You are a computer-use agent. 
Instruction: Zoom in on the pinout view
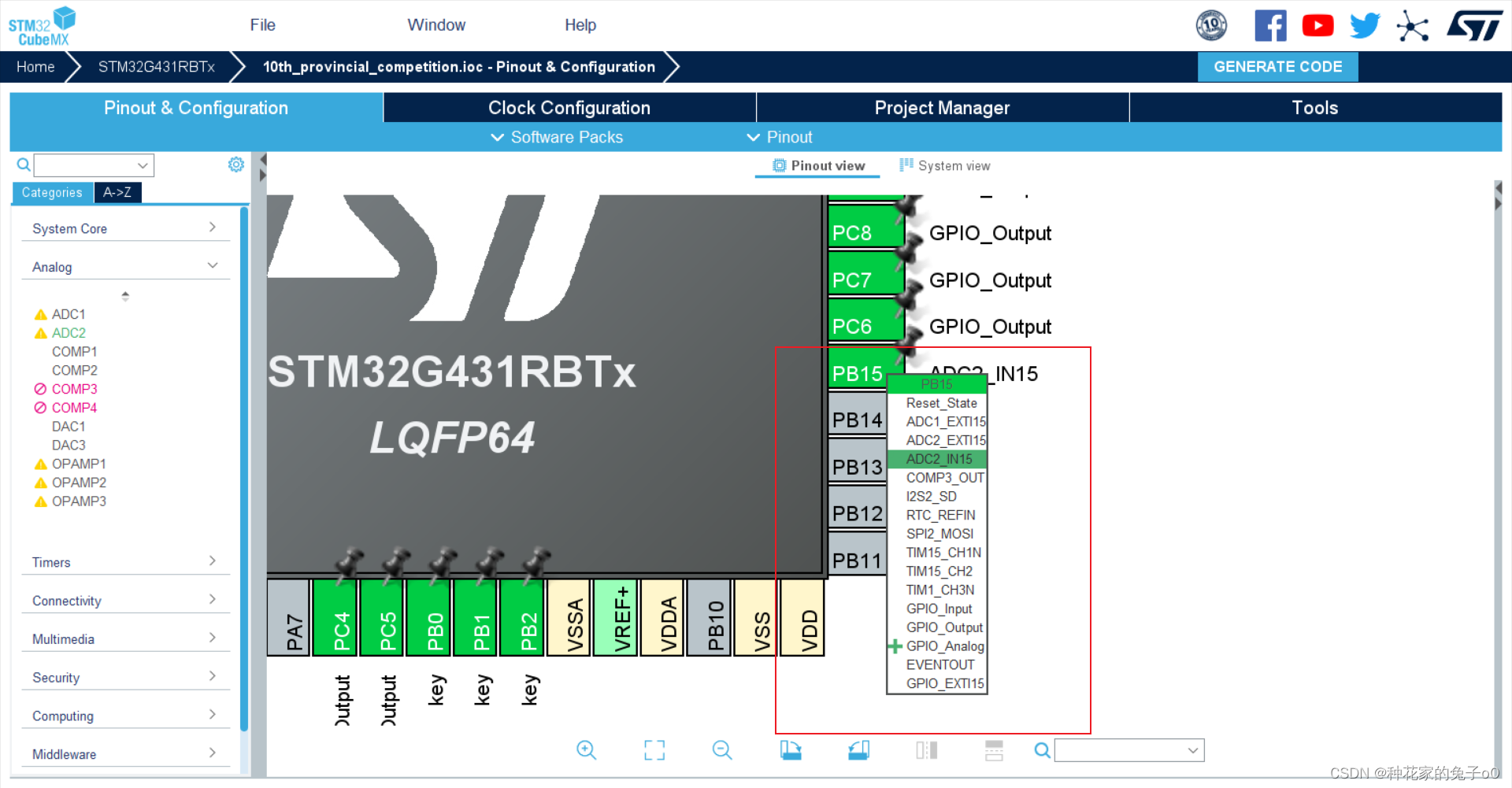(x=586, y=750)
